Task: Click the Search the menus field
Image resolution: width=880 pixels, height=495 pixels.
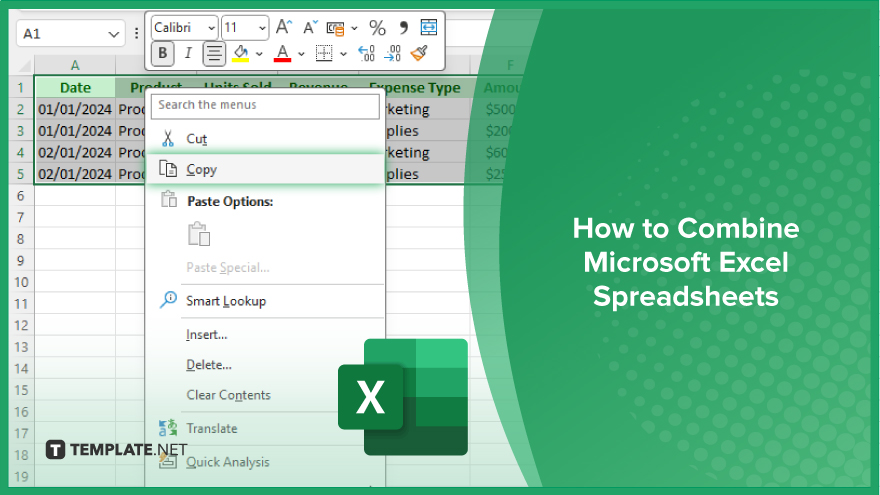Action: coord(265,106)
